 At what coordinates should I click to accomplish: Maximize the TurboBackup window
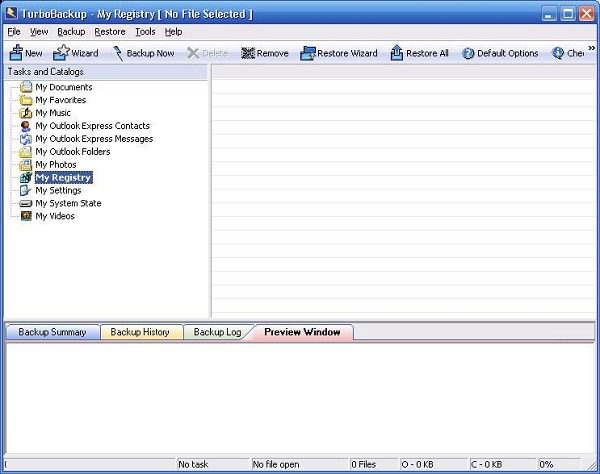(568, 14)
